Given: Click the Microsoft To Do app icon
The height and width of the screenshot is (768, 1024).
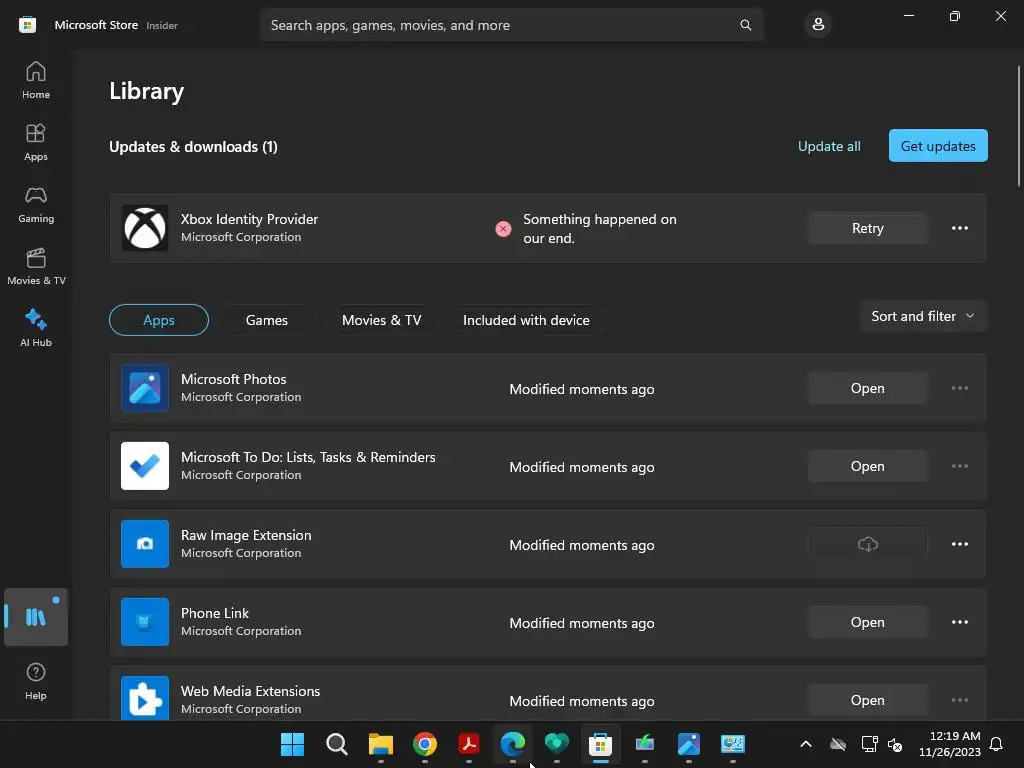Looking at the screenshot, I should point(145,466).
